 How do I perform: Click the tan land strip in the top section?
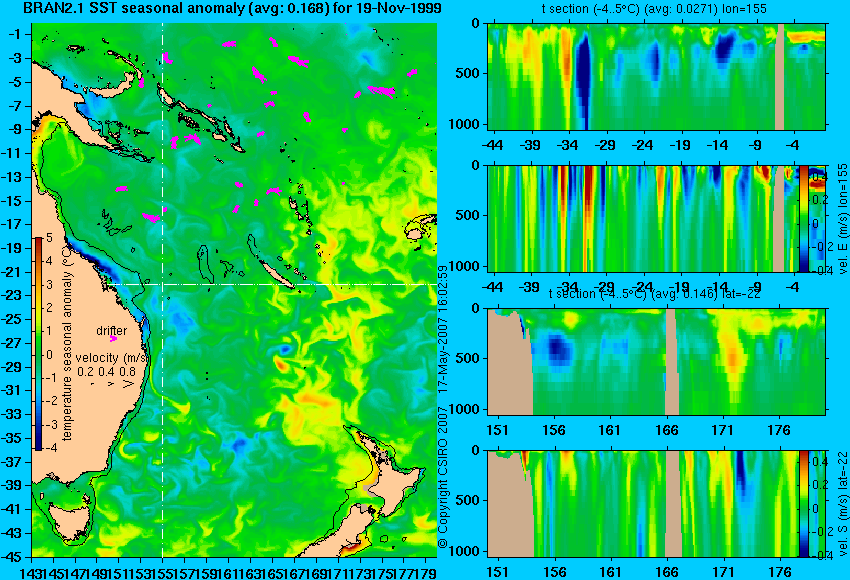click(780, 76)
